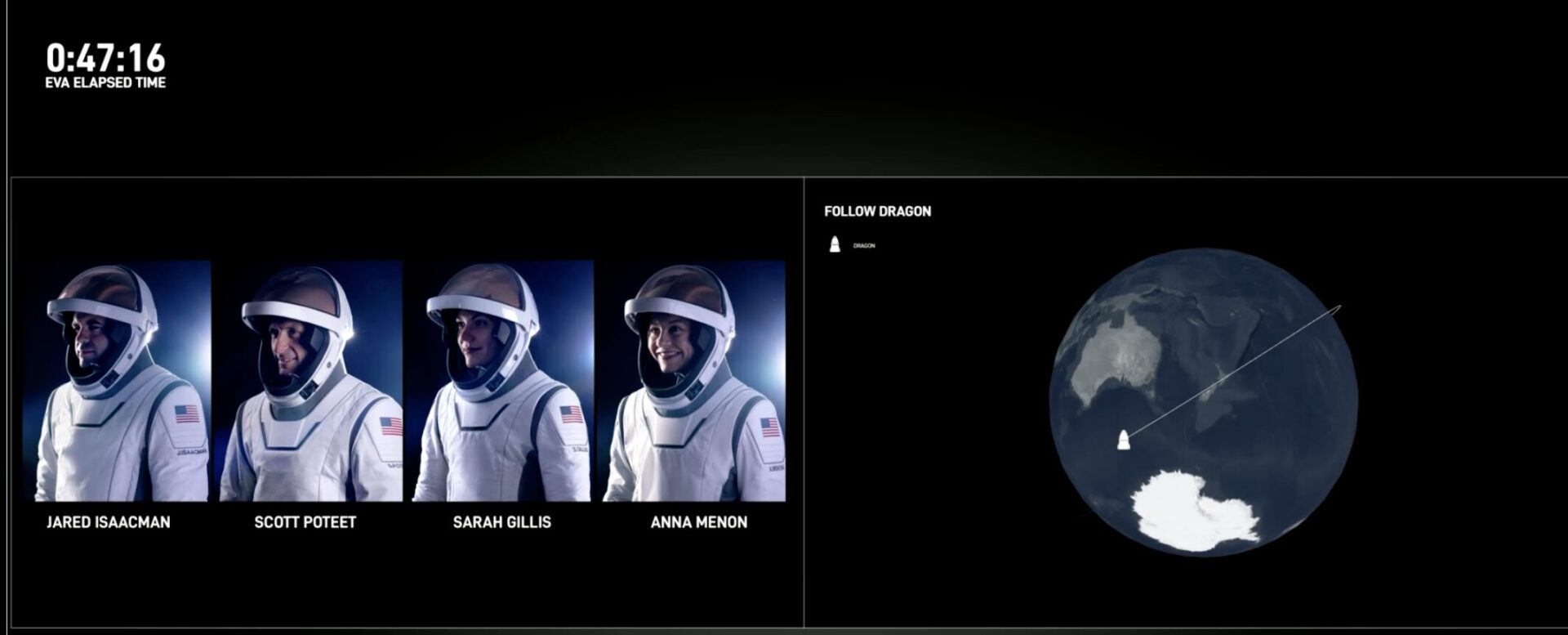Click the 0:47:16 elapsed time counter
Screen dimensions: 1568x635
pos(105,58)
